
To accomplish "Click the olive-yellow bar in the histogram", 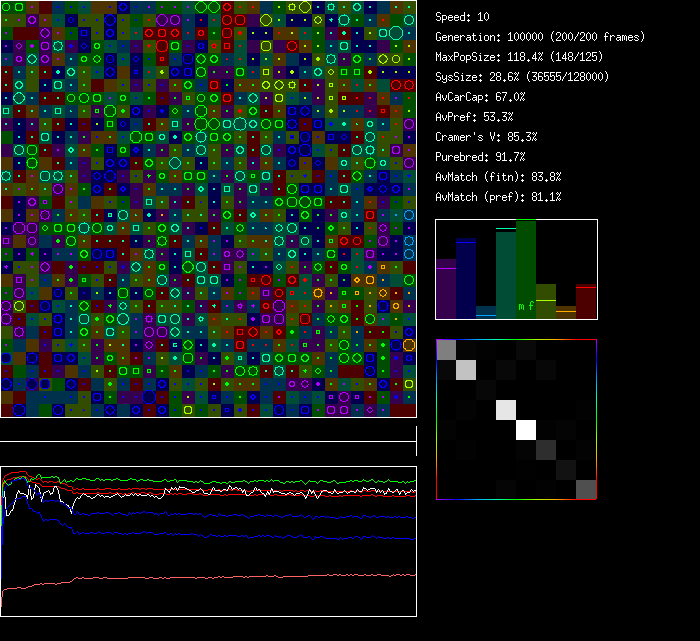I will pos(546,302).
